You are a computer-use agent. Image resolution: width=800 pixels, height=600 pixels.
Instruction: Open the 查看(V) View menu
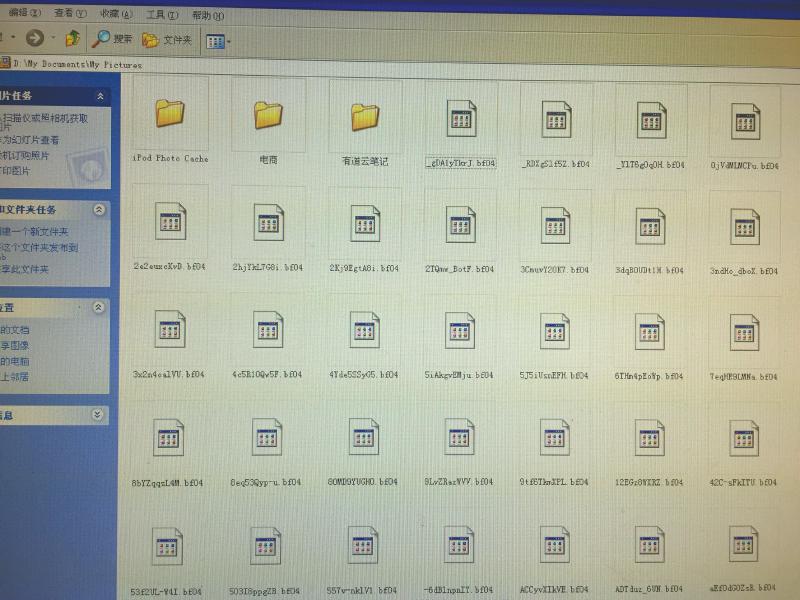pyautogui.click(x=64, y=14)
